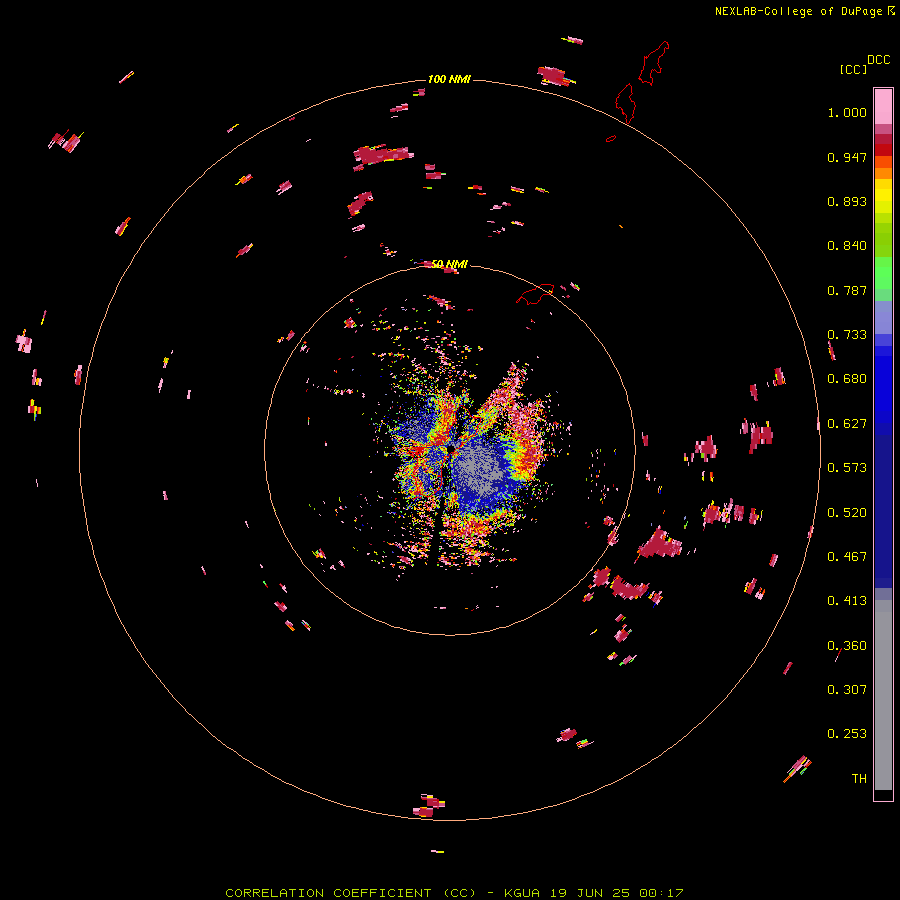The height and width of the screenshot is (900, 900).
Task: Click the 0.840 color scale value
Action: tap(847, 246)
